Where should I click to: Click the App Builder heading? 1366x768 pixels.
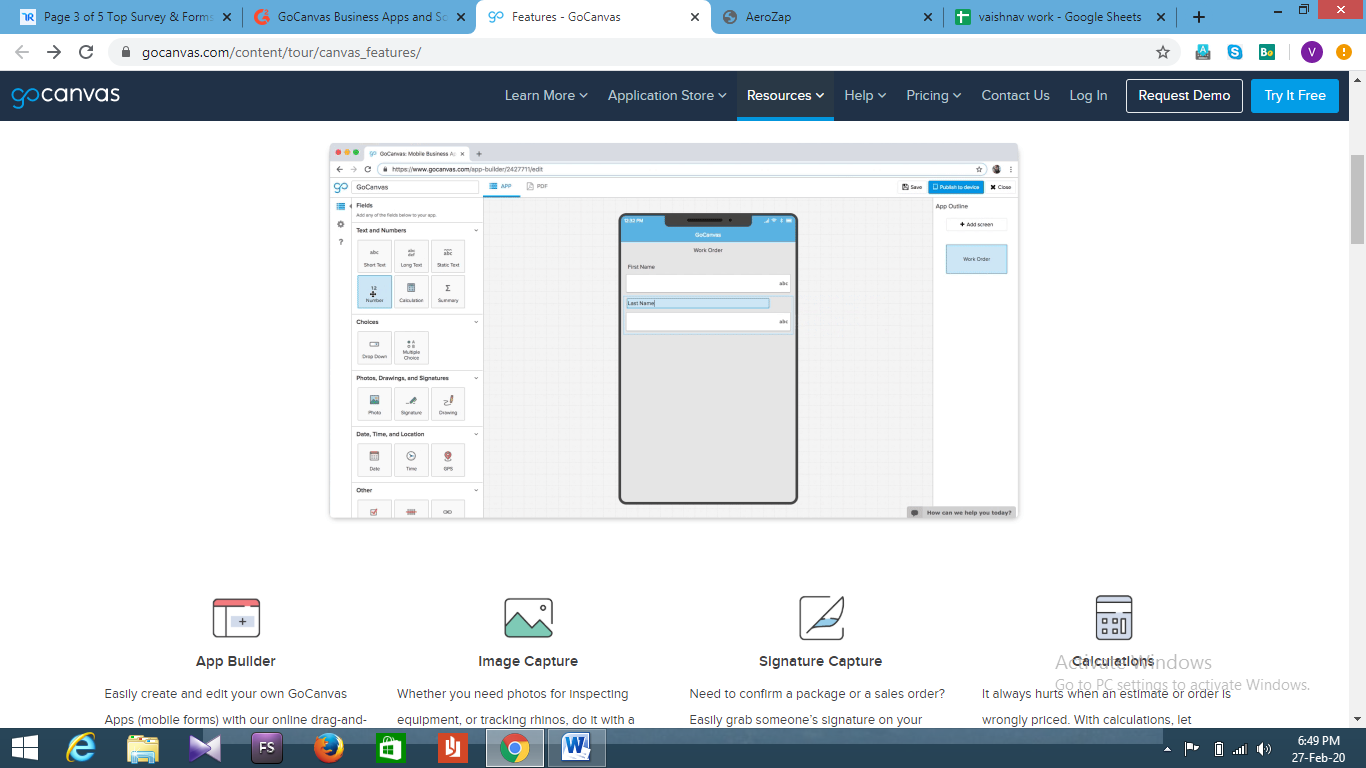[236, 661]
